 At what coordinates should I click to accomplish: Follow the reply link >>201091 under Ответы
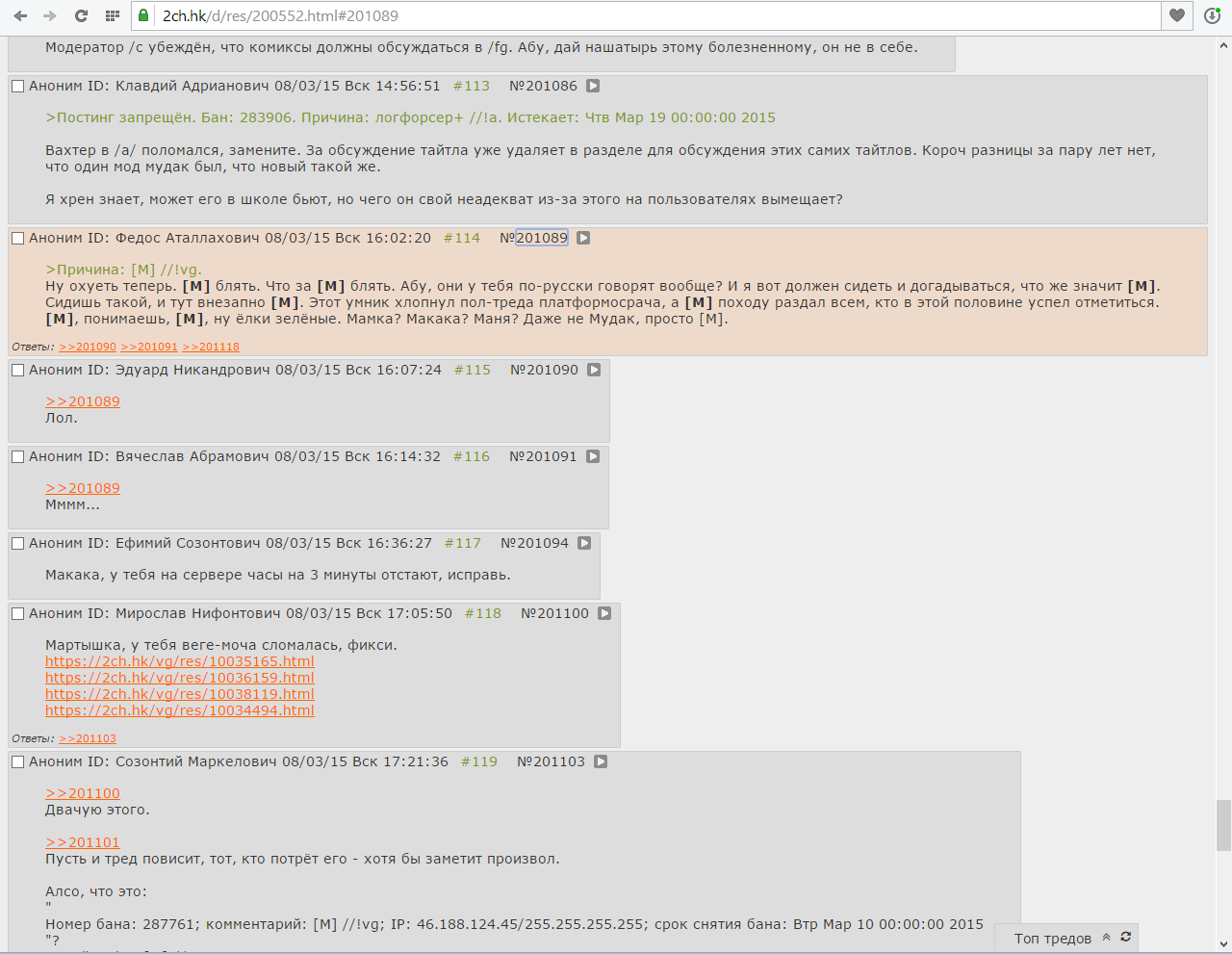click(149, 347)
